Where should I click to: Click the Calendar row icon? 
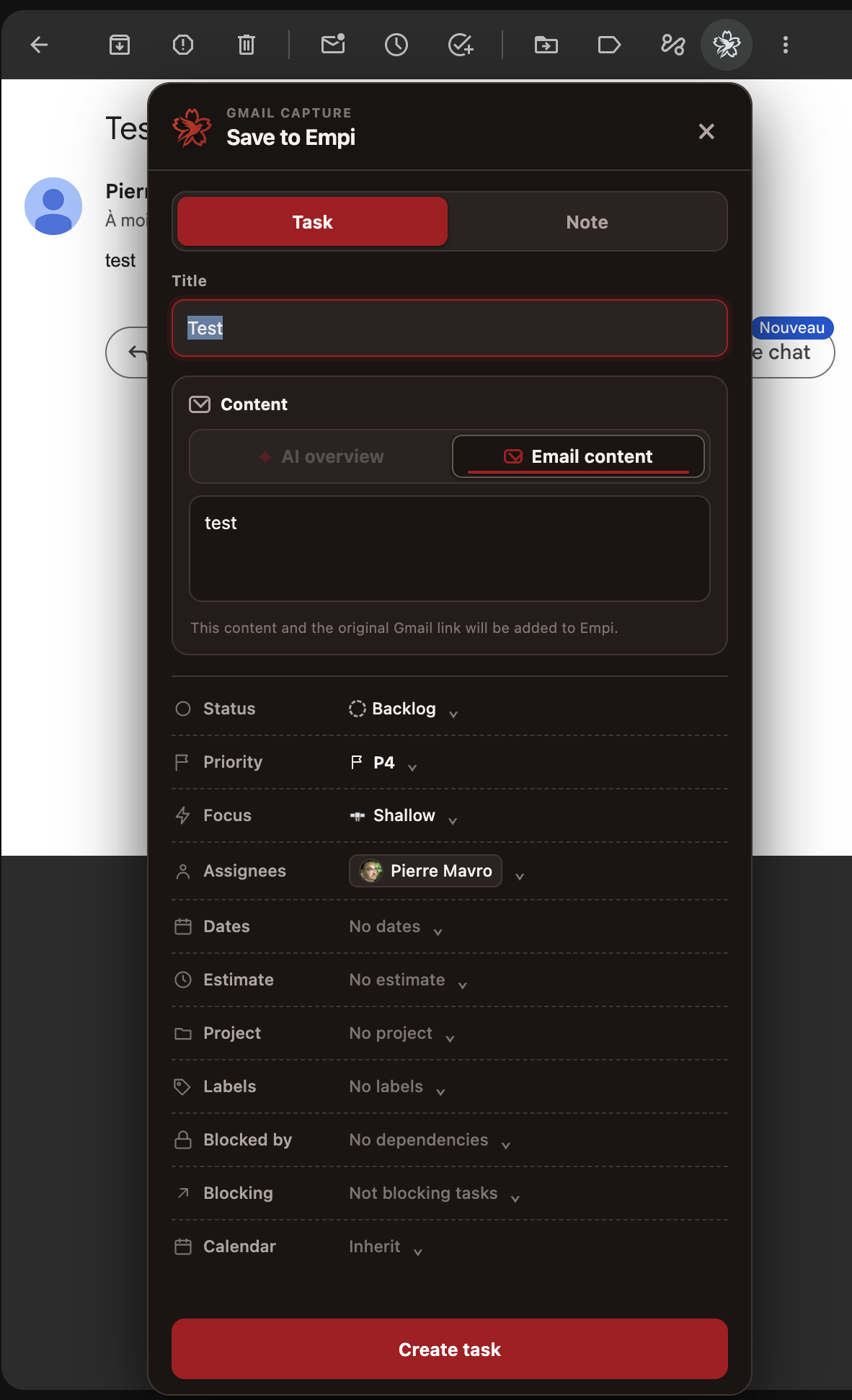click(183, 1246)
